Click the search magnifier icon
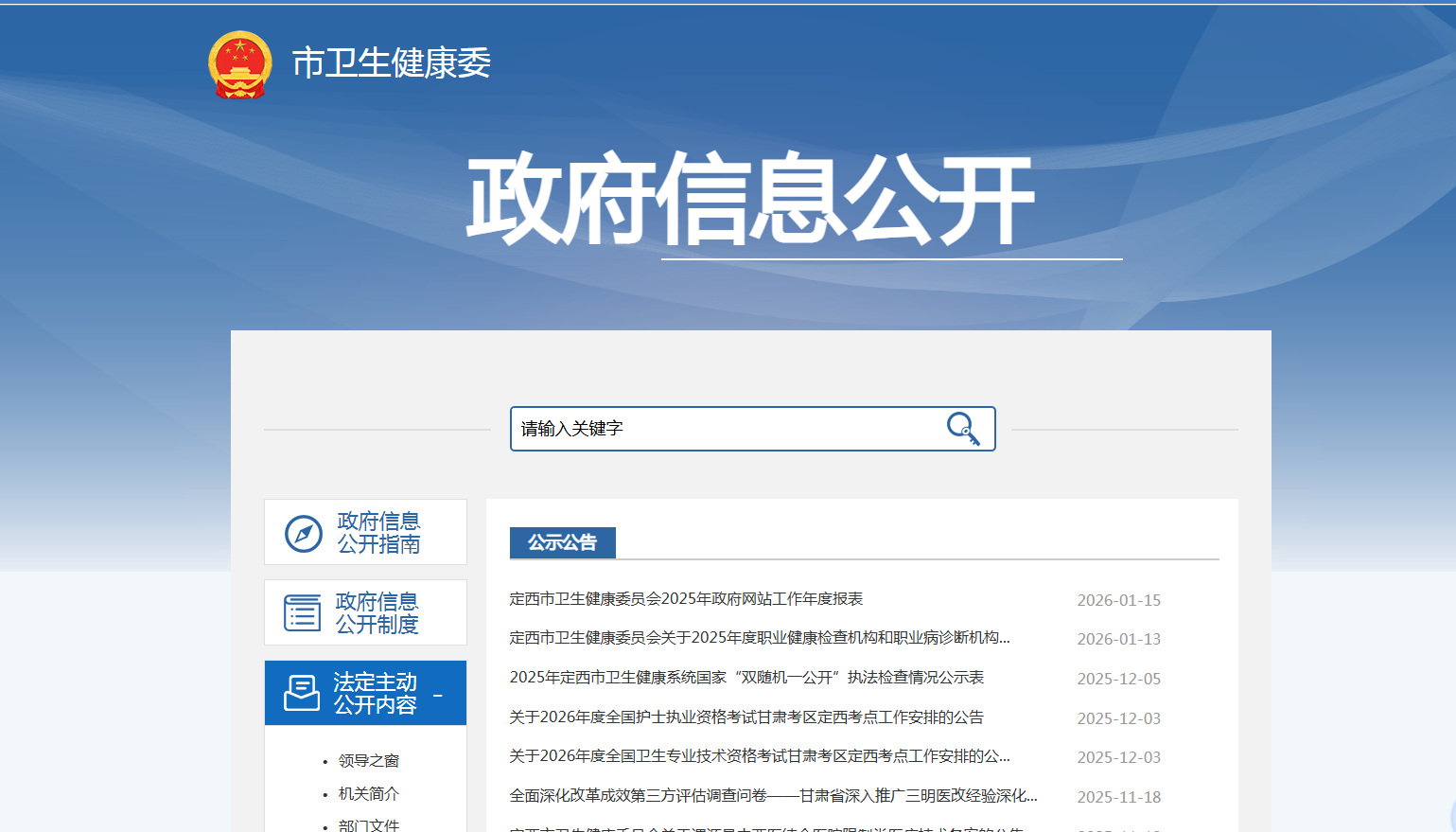 coord(962,429)
